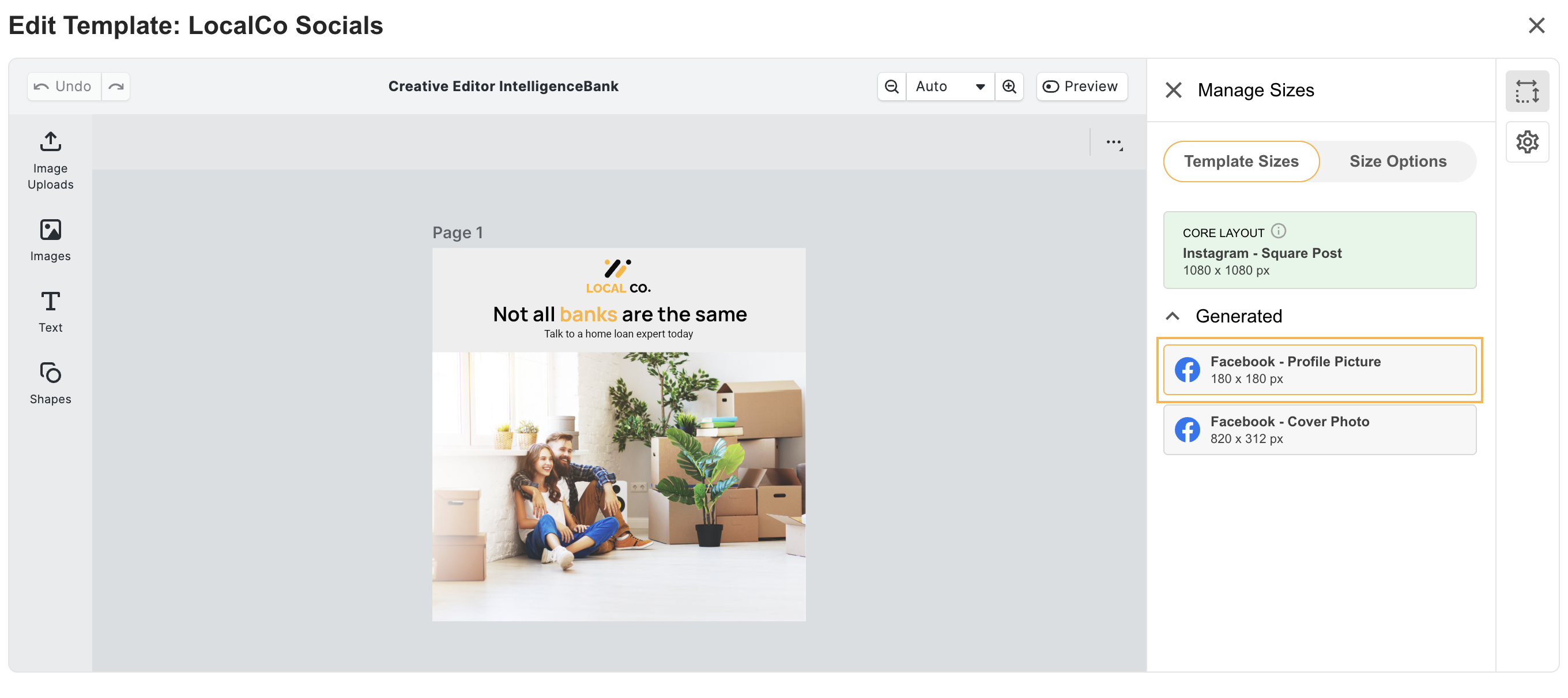
Task: Switch to the Template Sizes tab
Action: pos(1241,162)
